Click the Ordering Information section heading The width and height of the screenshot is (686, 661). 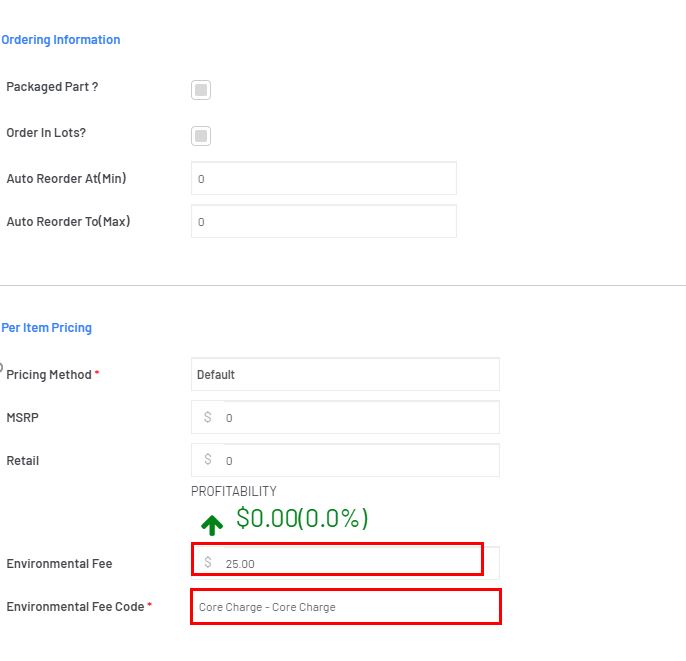(61, 40)
